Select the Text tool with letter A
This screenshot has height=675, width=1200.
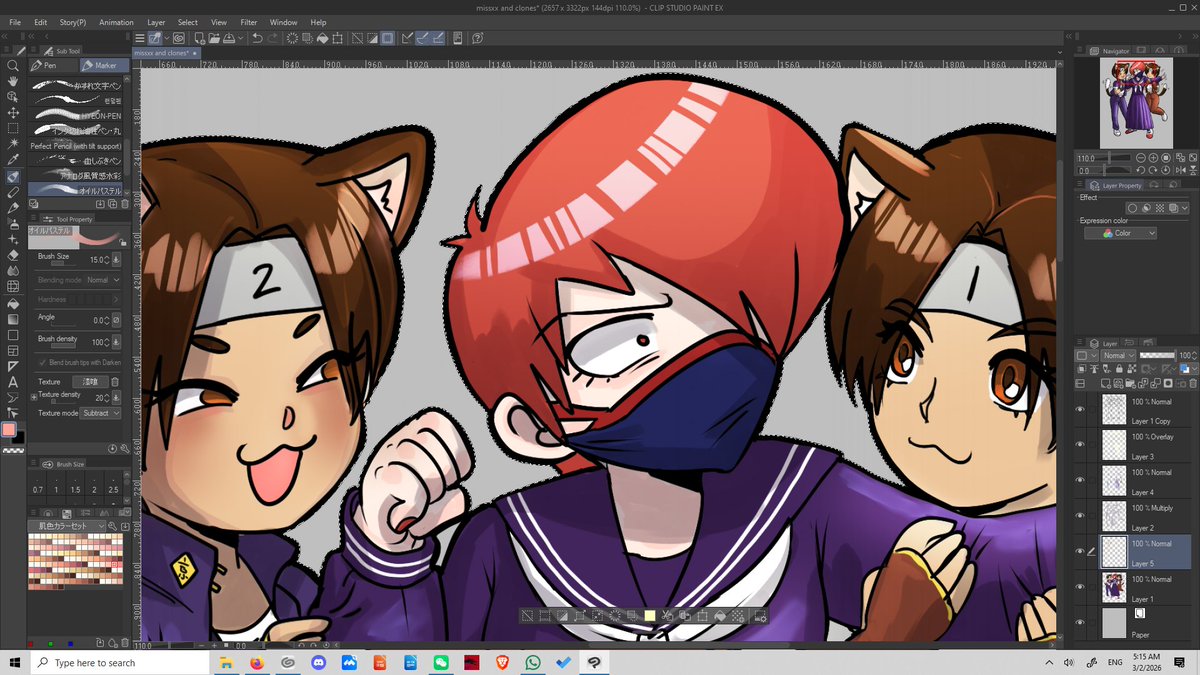click(x=13, y=382)
